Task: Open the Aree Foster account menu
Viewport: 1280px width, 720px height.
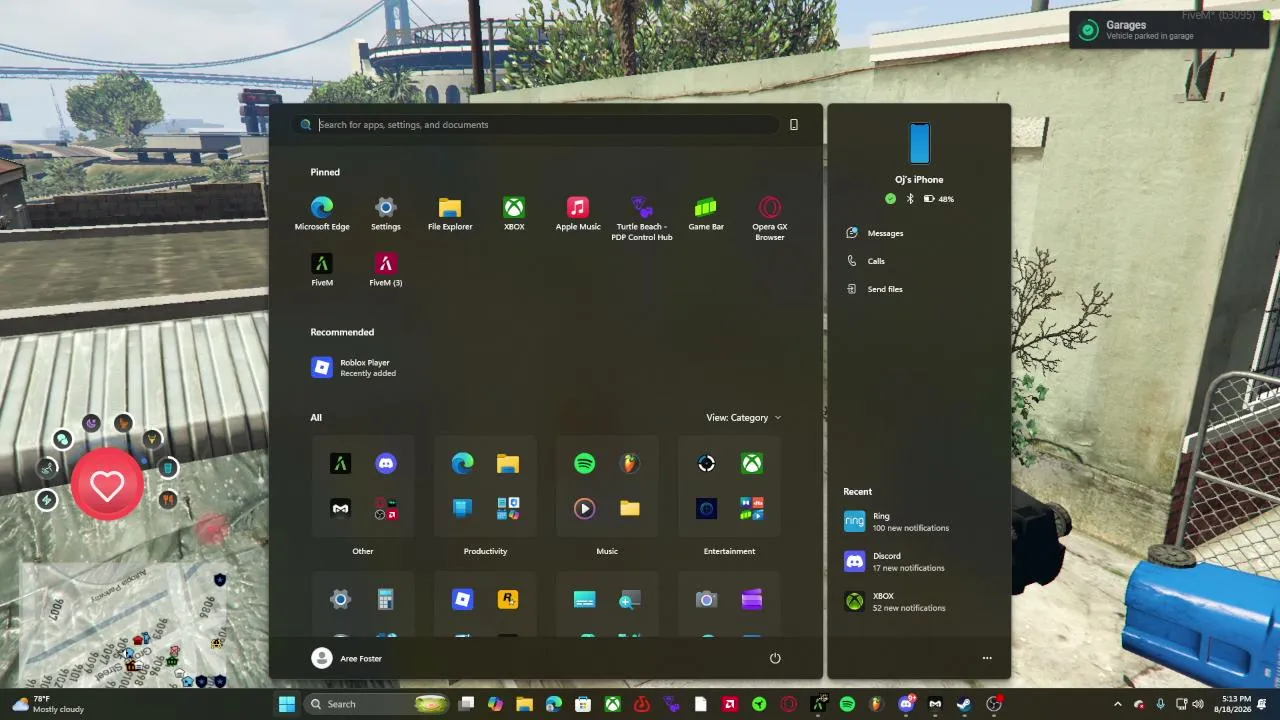Action: coord(348,658)
